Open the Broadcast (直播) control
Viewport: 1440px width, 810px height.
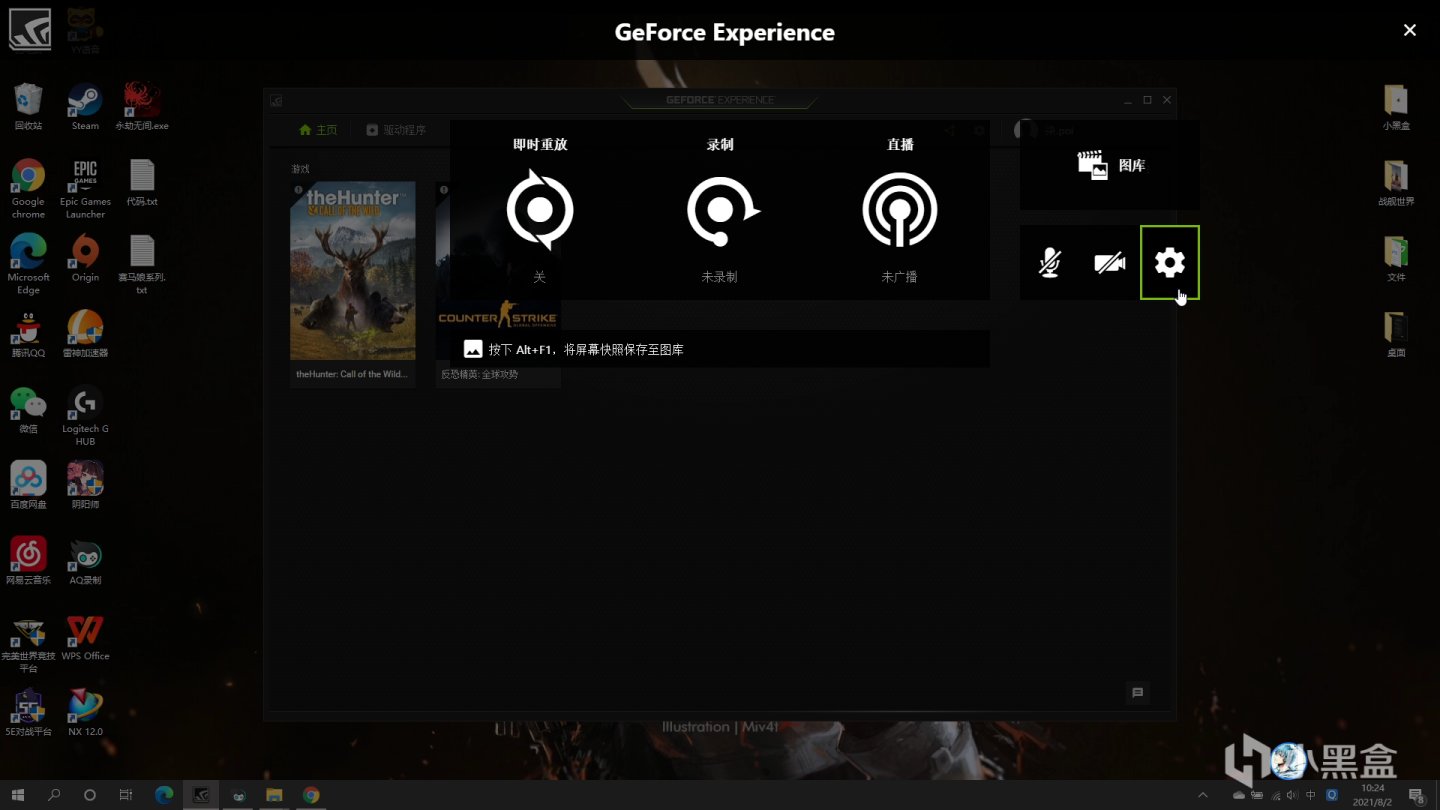[x=900, y=210]
